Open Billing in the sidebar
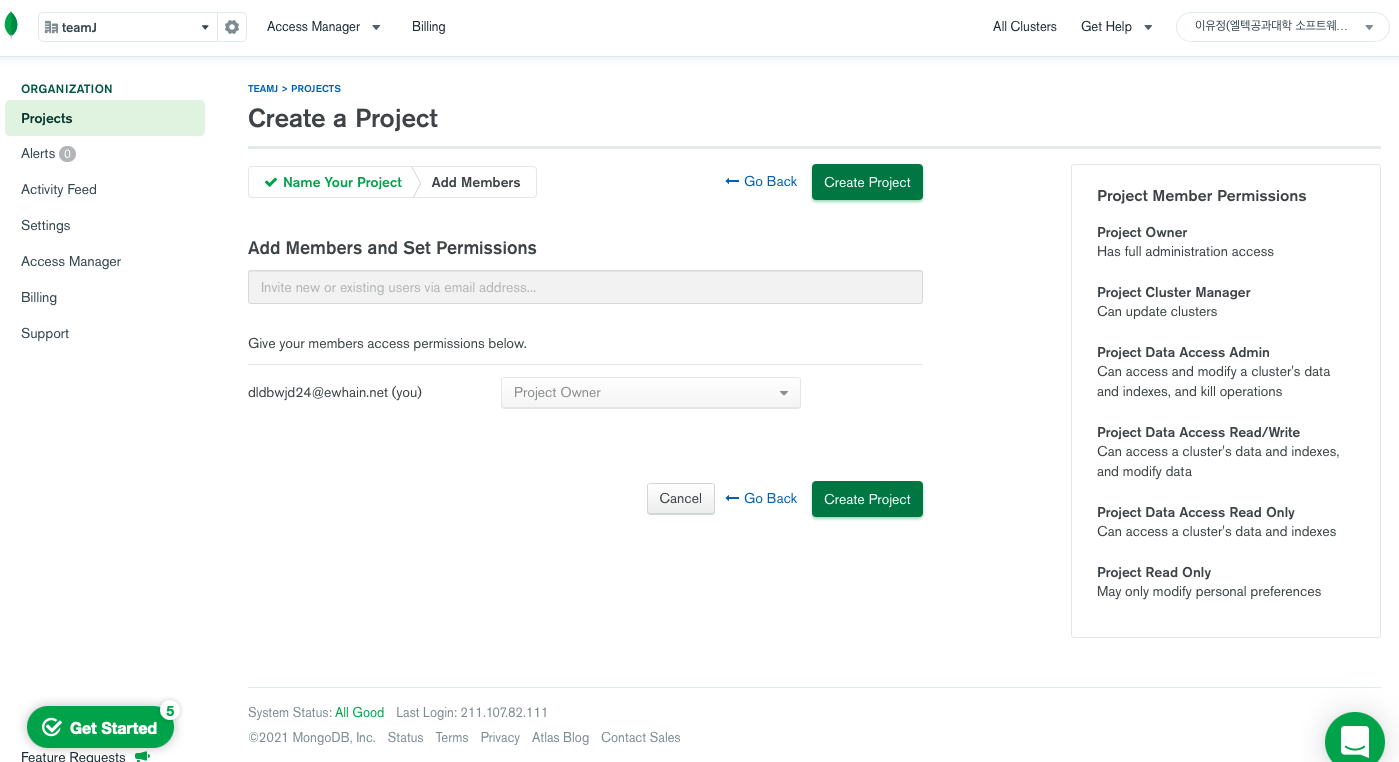The height and width of the screenshot is (762, 1399). click(39, 298)
